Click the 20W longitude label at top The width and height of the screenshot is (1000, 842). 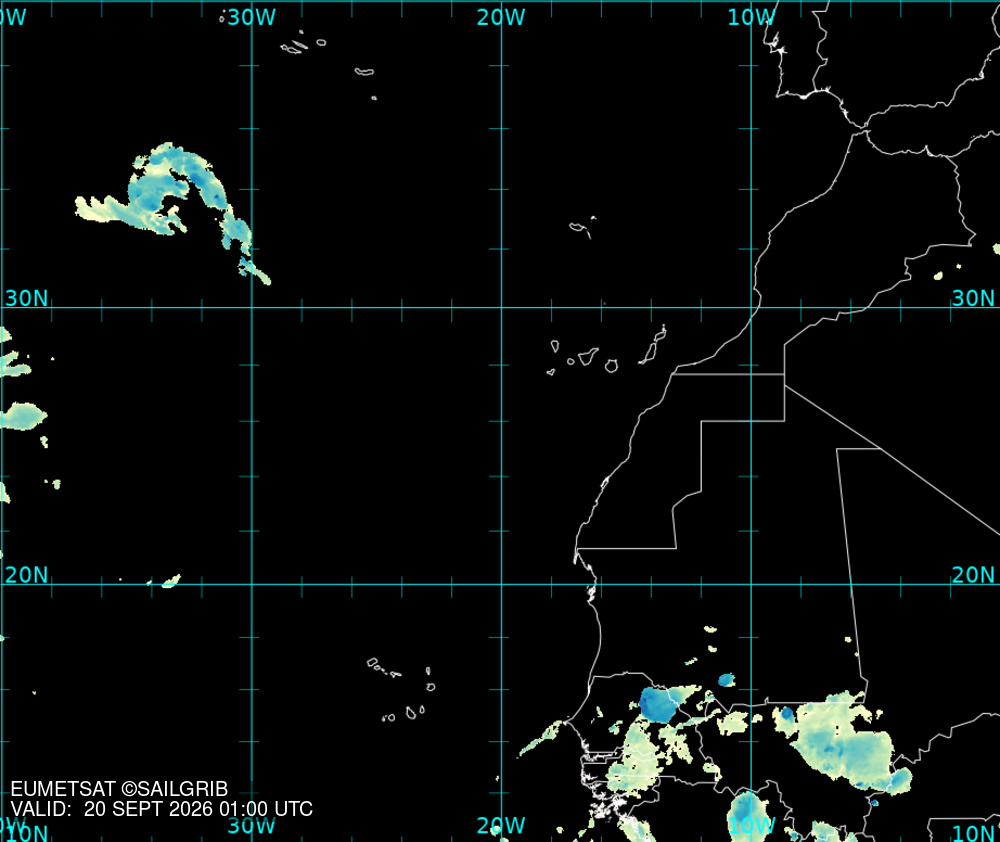click(x=501, y=17)
